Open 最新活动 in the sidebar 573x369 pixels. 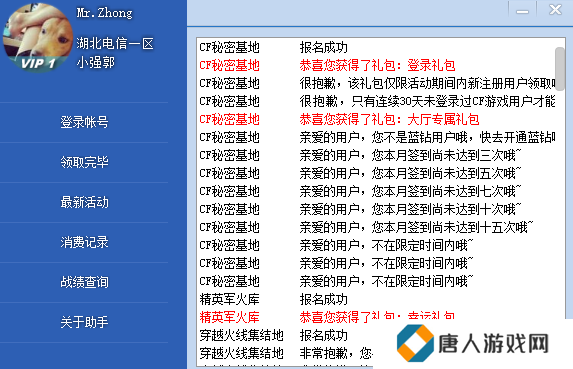(x=84, y=202)
